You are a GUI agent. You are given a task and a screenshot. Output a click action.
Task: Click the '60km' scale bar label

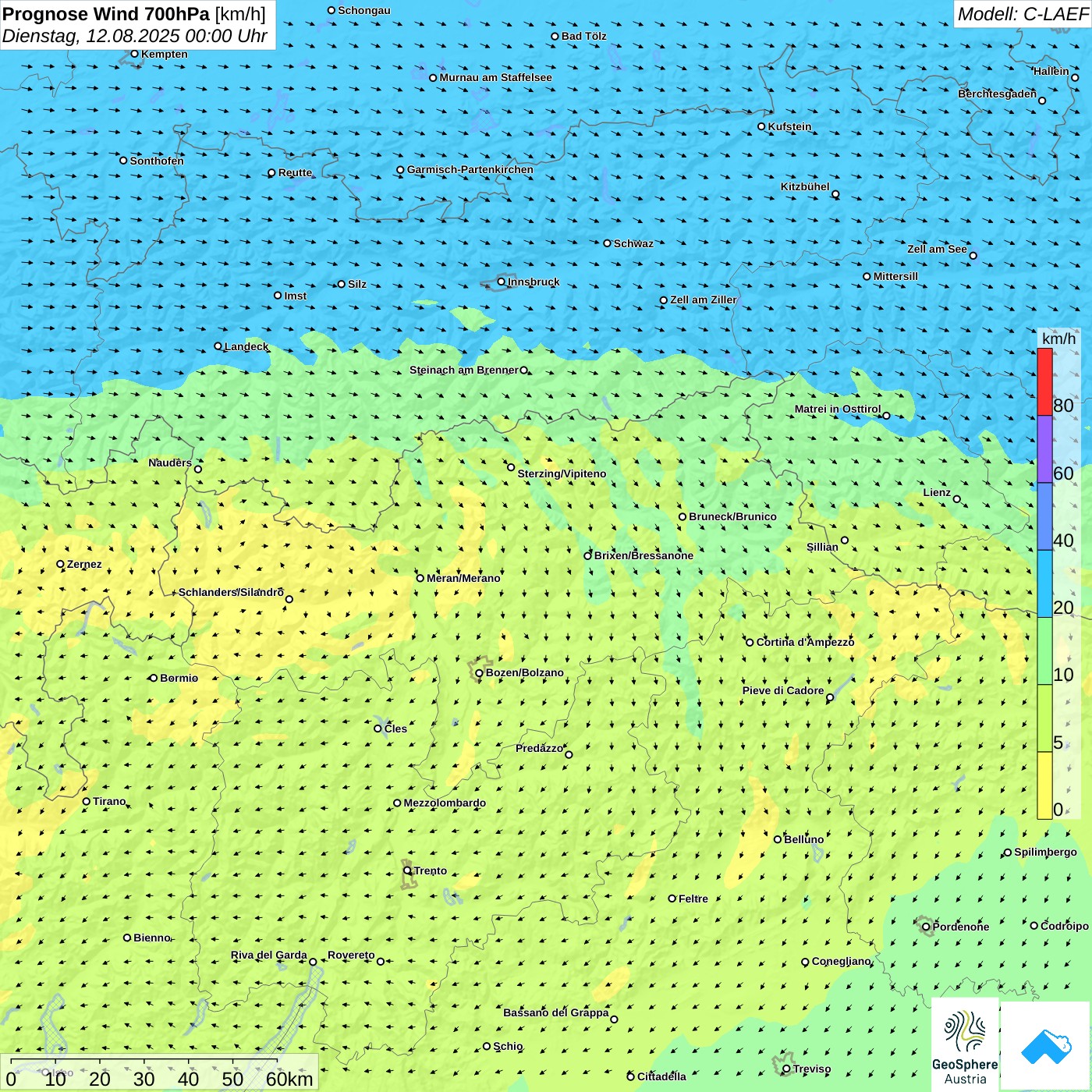pyautogui.click(x=289, y=1079)
